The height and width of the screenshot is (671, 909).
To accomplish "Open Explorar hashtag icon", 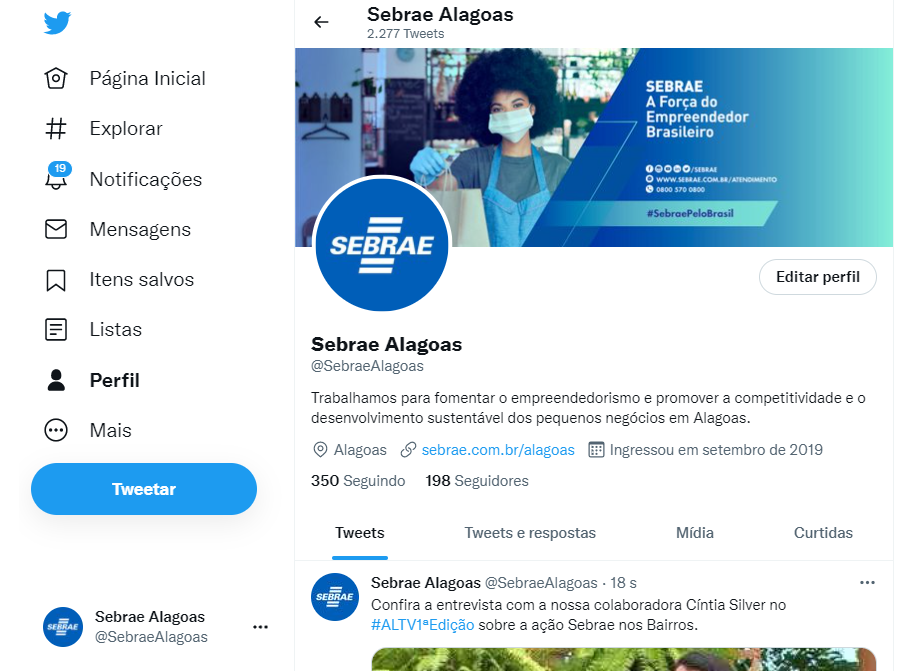I will (56, 129).
